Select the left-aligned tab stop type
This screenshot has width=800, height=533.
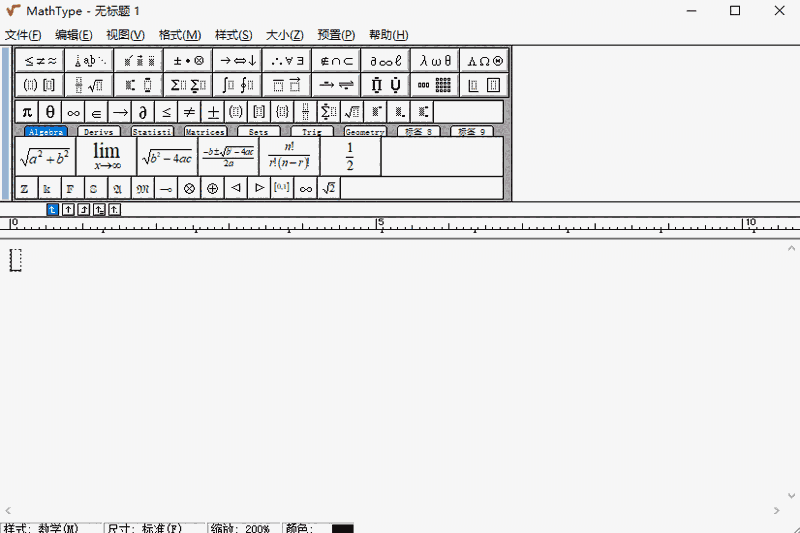coord(52,210)
